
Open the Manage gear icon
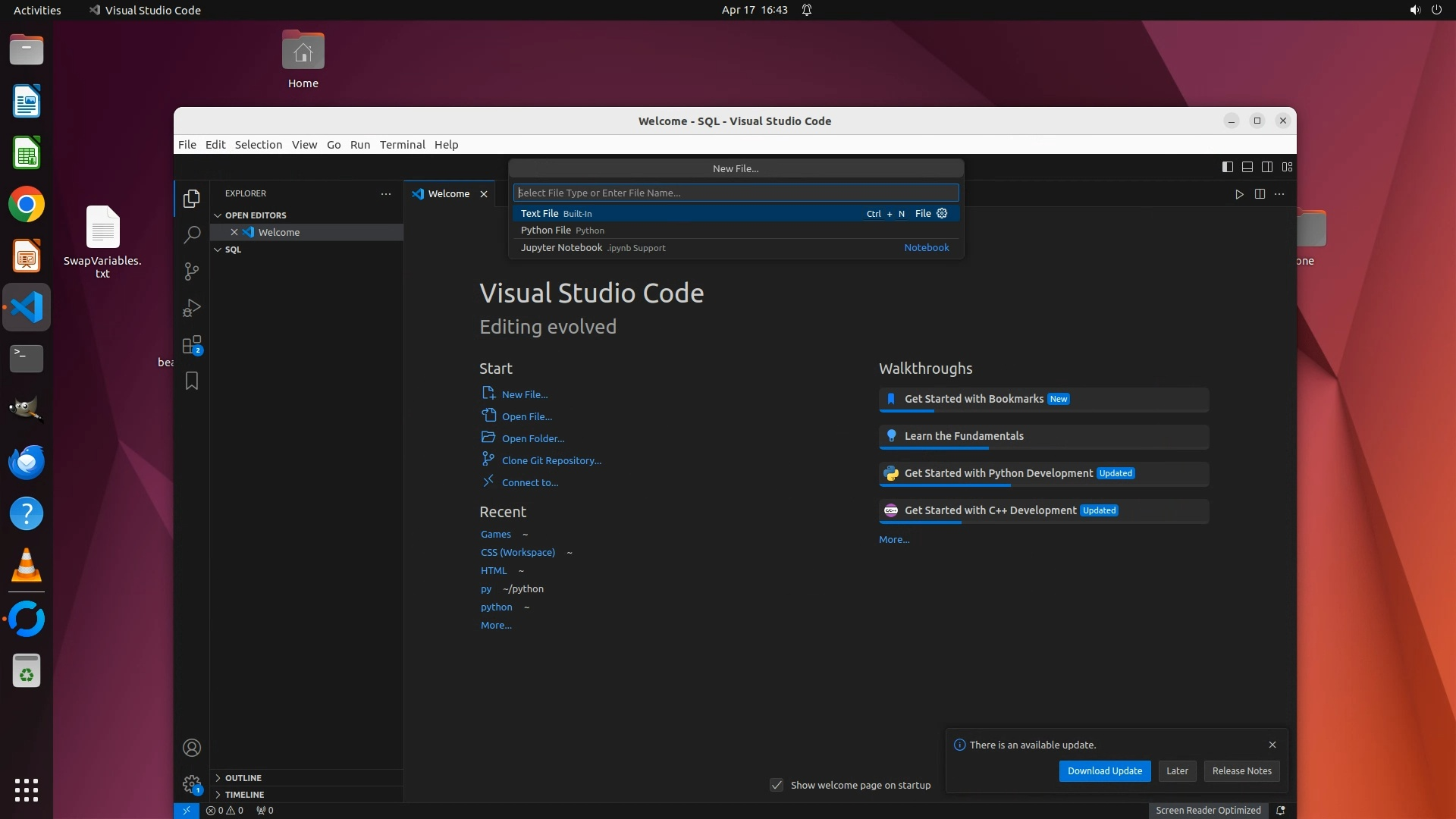[192, 784]
